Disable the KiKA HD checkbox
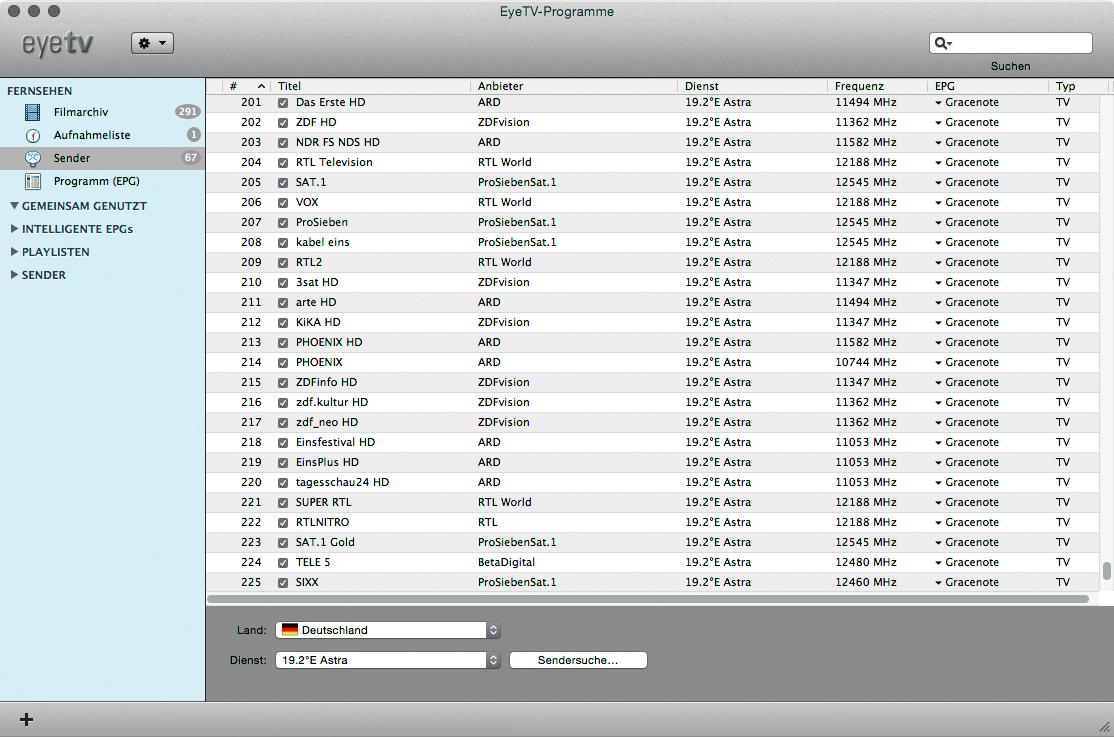Viewport: 1114px width, 737px height. [x=283, y=322]
